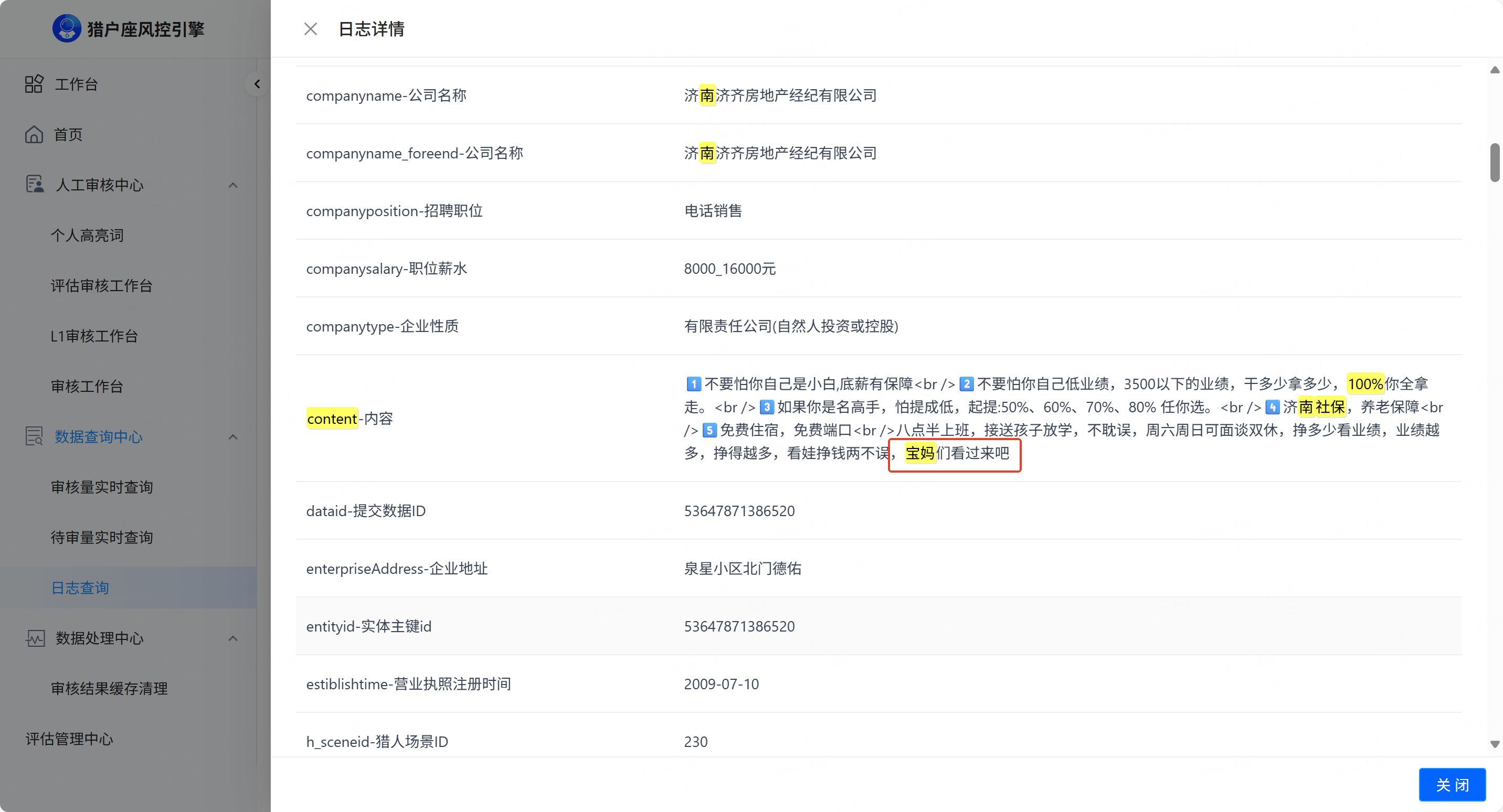Click the highlighted 宝妈 keyword
Image resolution: width=1503 pixels, height=812 pixels.
920,453
